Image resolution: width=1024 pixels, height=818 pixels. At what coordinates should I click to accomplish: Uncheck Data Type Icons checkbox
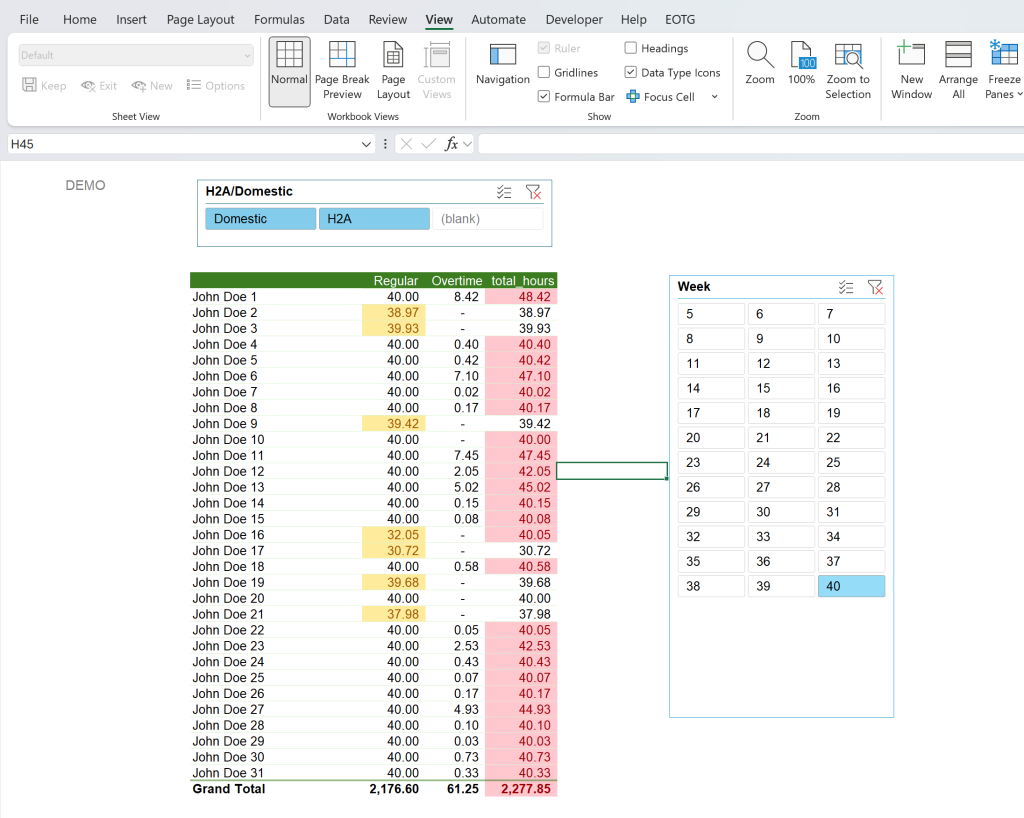coord(630,72)
